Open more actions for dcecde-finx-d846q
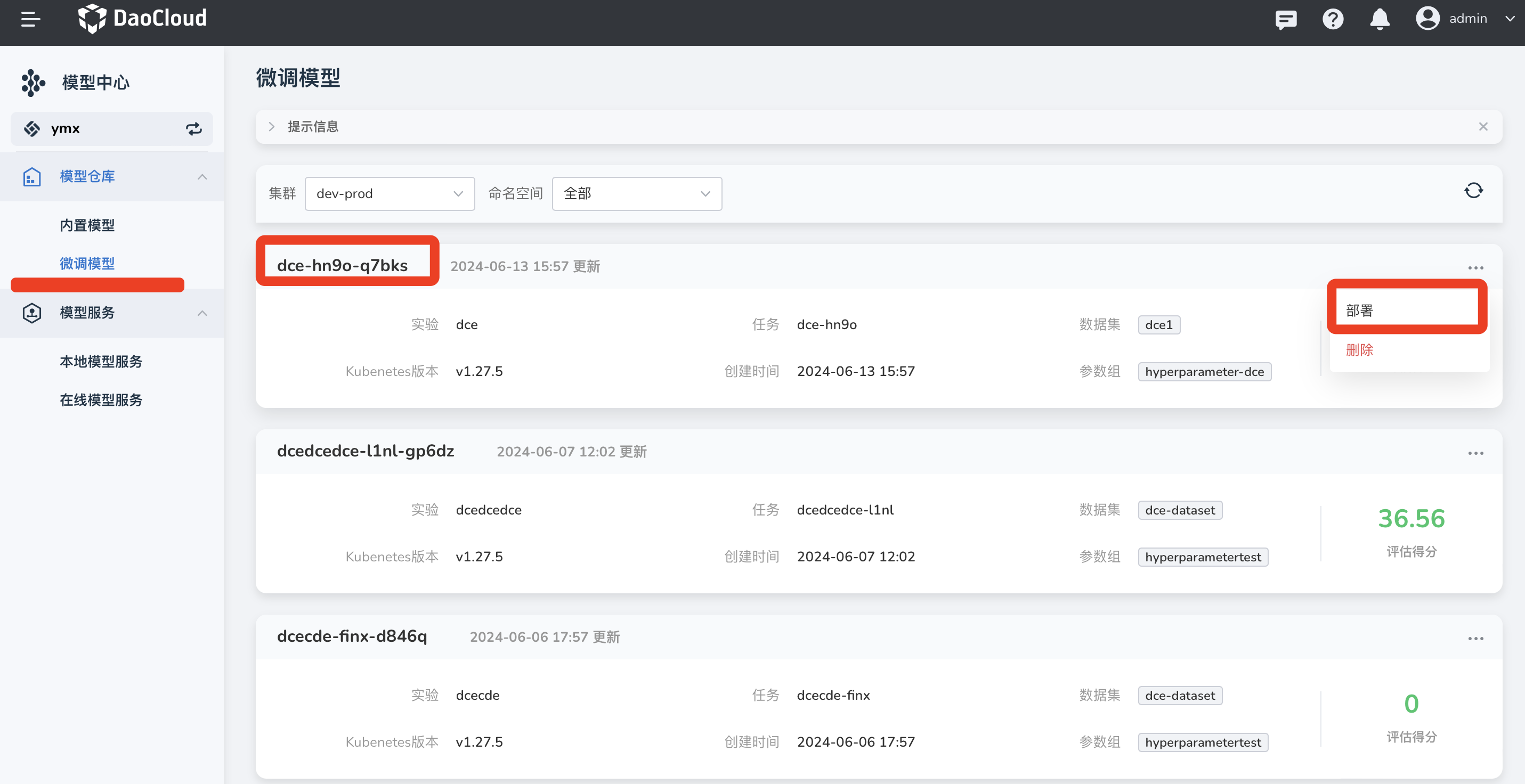The image size is (1525, 784). tap(1475, 639)
